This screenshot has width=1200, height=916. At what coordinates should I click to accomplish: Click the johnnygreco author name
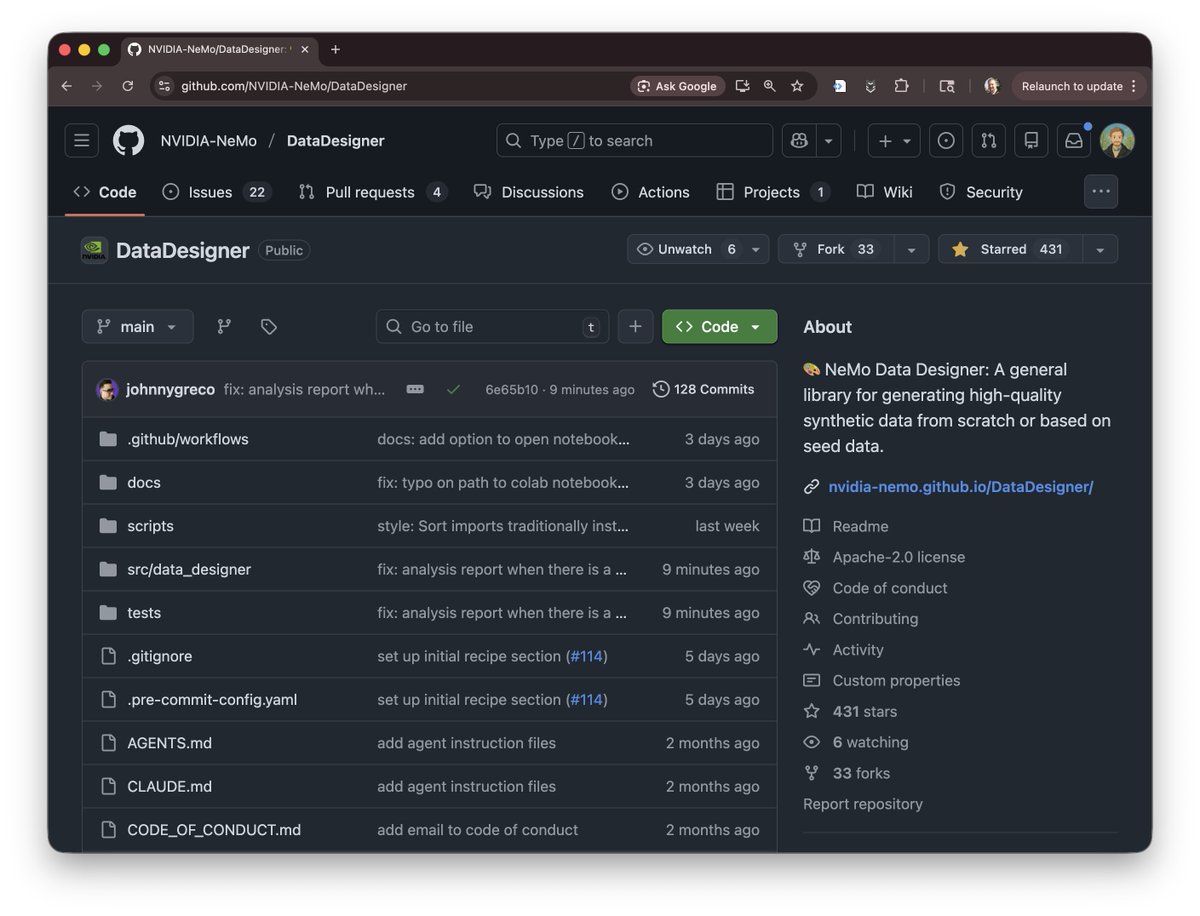(x=170, y=389)
